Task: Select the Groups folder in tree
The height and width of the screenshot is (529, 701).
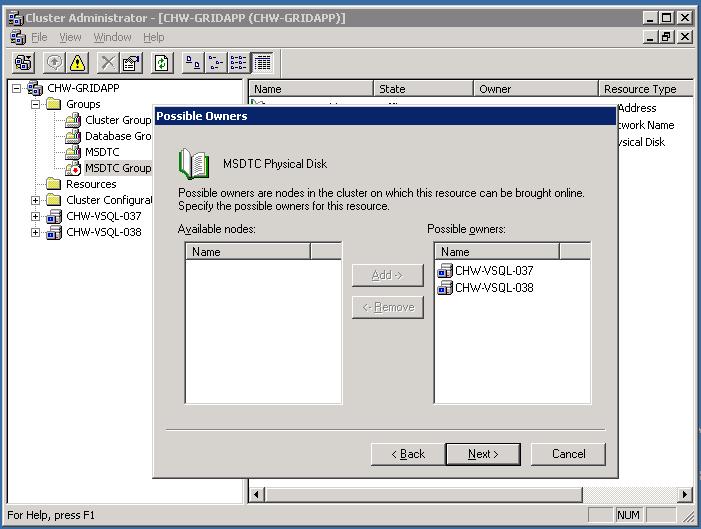Action: 83,104
